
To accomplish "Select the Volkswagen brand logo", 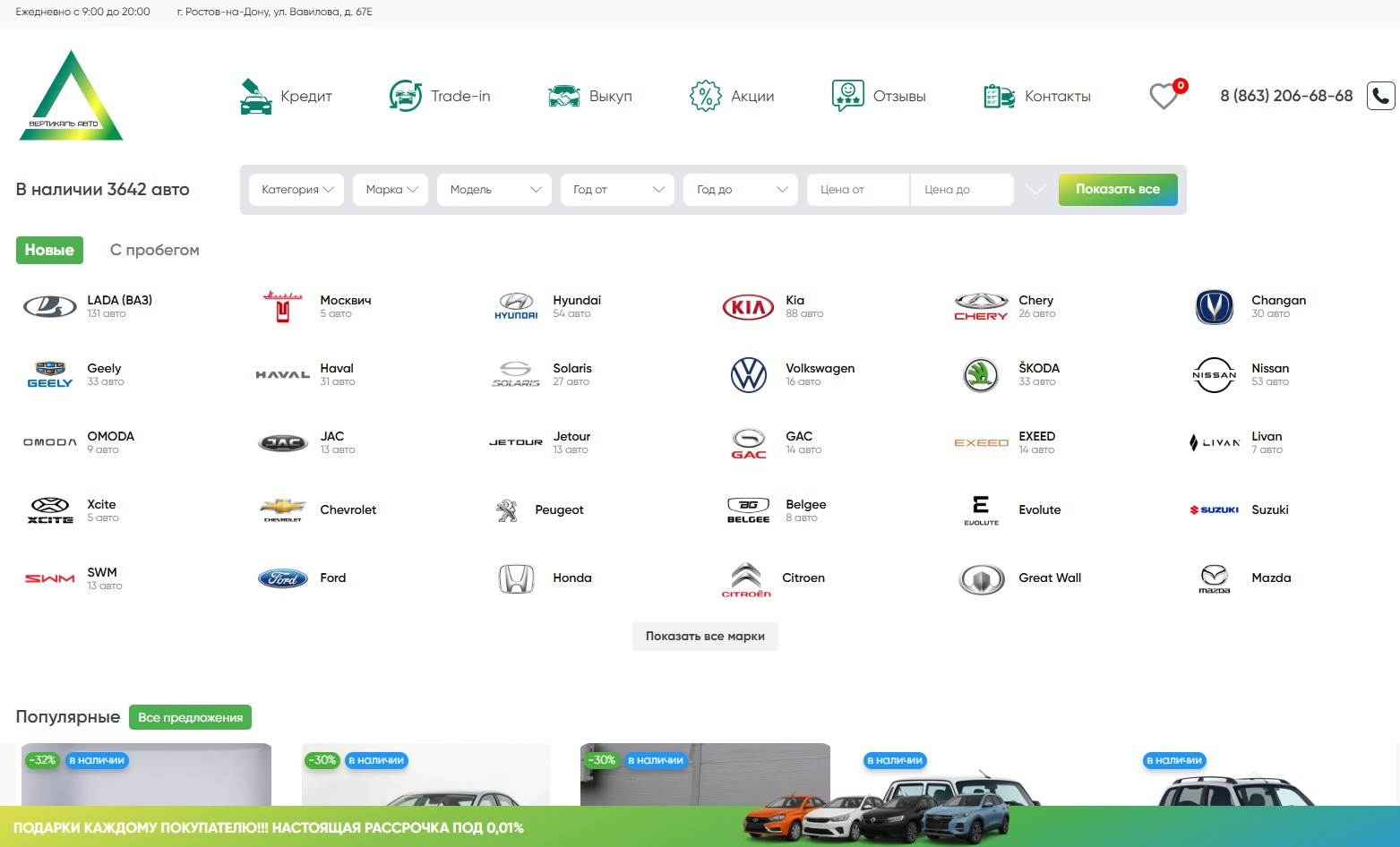I will [x=748, y=375].
